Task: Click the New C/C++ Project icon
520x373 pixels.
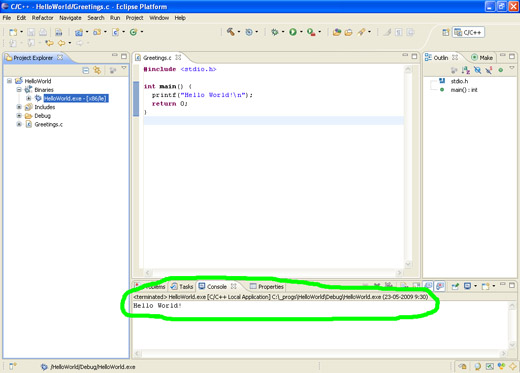Action: pyautogui.click(x=79, y=32)
